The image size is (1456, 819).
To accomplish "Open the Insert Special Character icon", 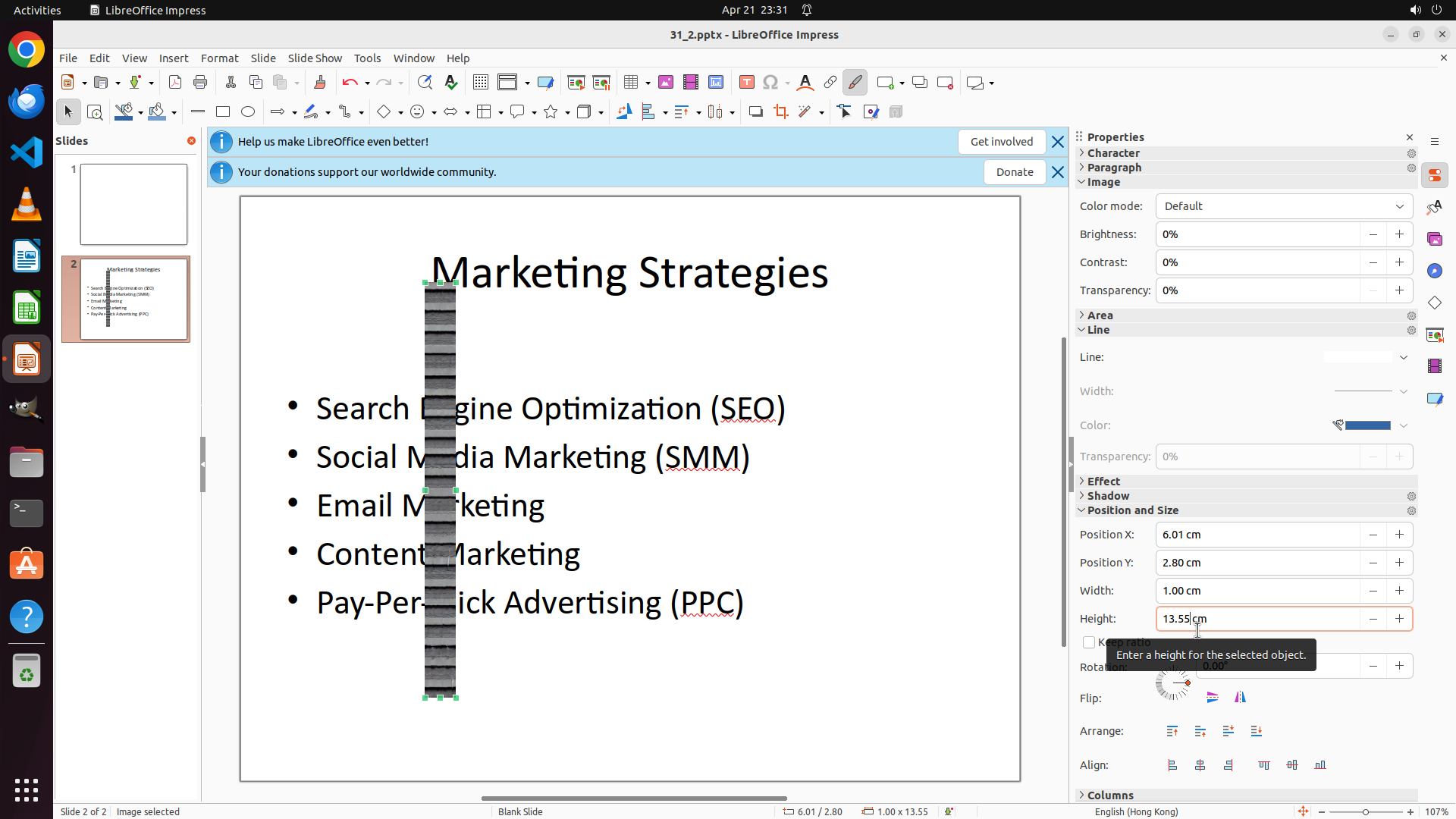I will click(x=770, y=83).
